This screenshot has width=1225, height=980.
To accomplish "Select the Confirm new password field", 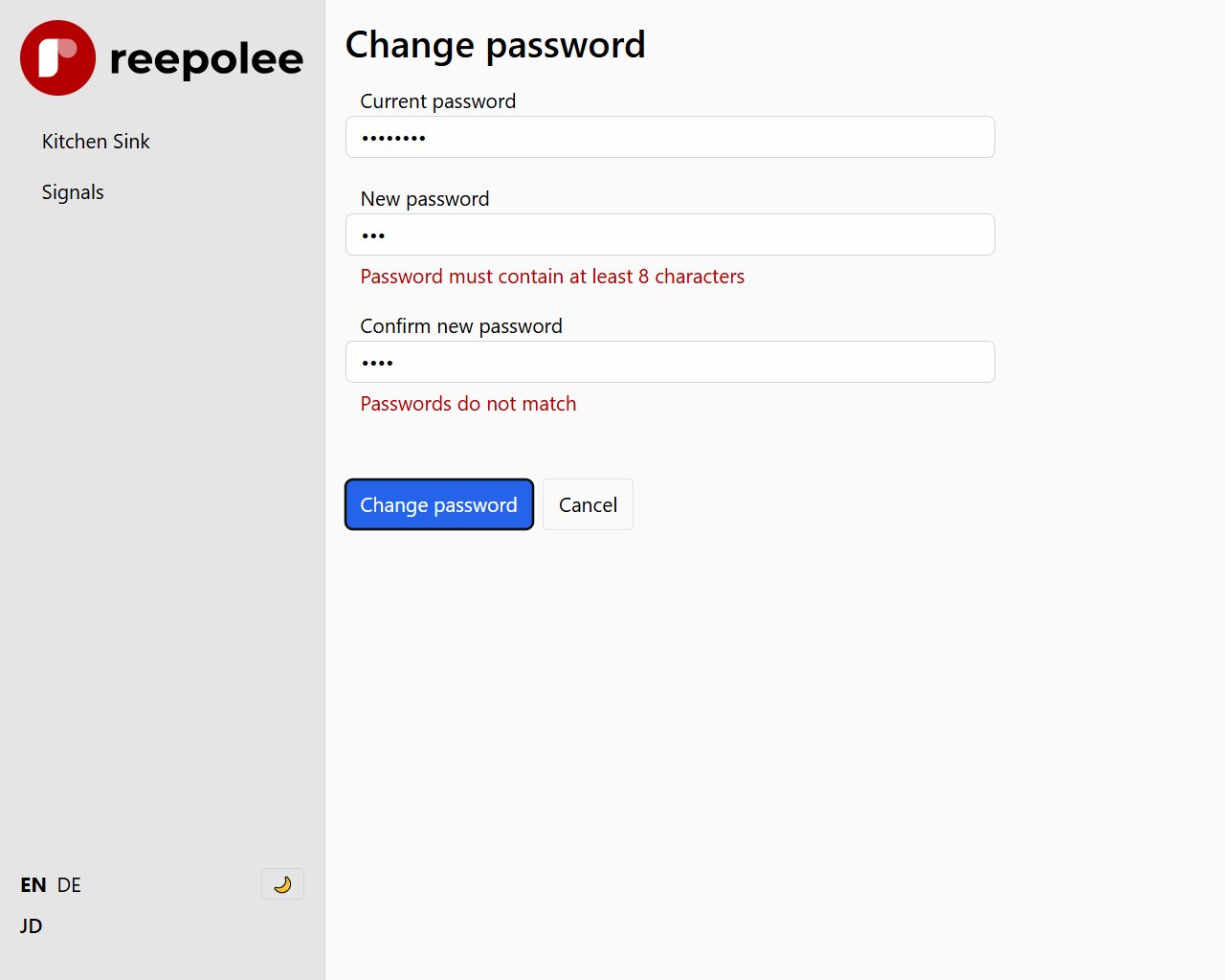I will (x=670, y=362).
